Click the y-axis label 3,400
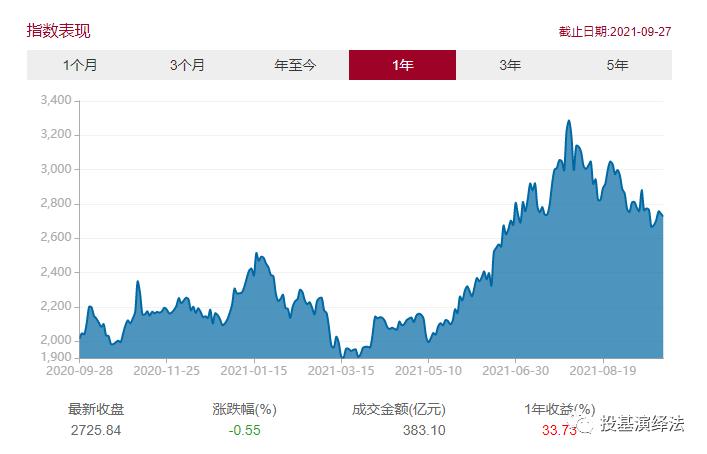 (56, 100)
